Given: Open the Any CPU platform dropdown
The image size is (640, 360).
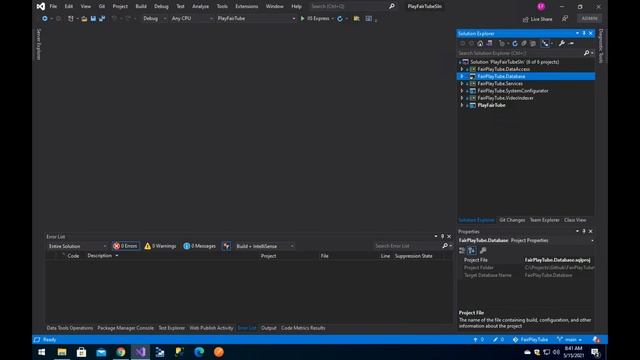Looking at the screenshot, I should pyautogui.click(x=191, y=18).
